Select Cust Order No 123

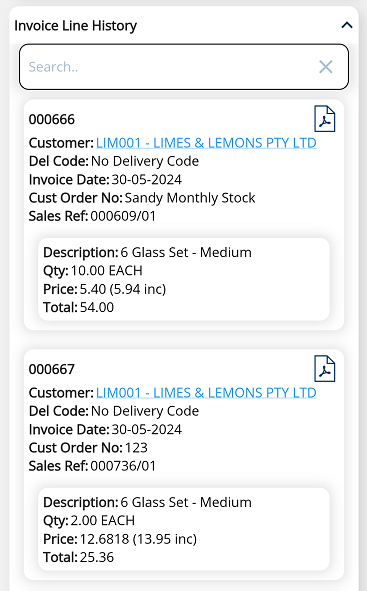pos(136,448)
